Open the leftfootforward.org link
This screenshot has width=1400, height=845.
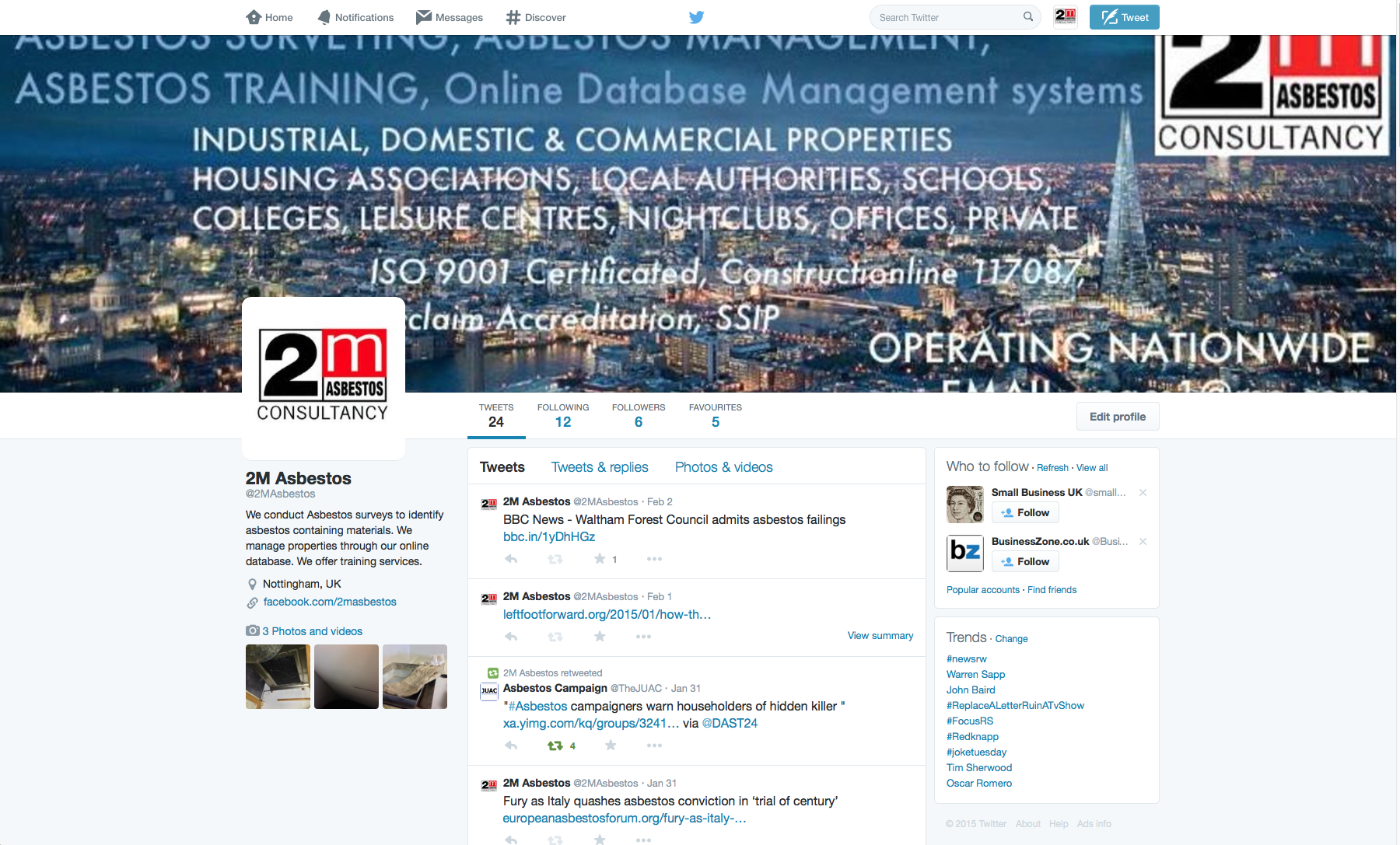(x=607, y=614)
